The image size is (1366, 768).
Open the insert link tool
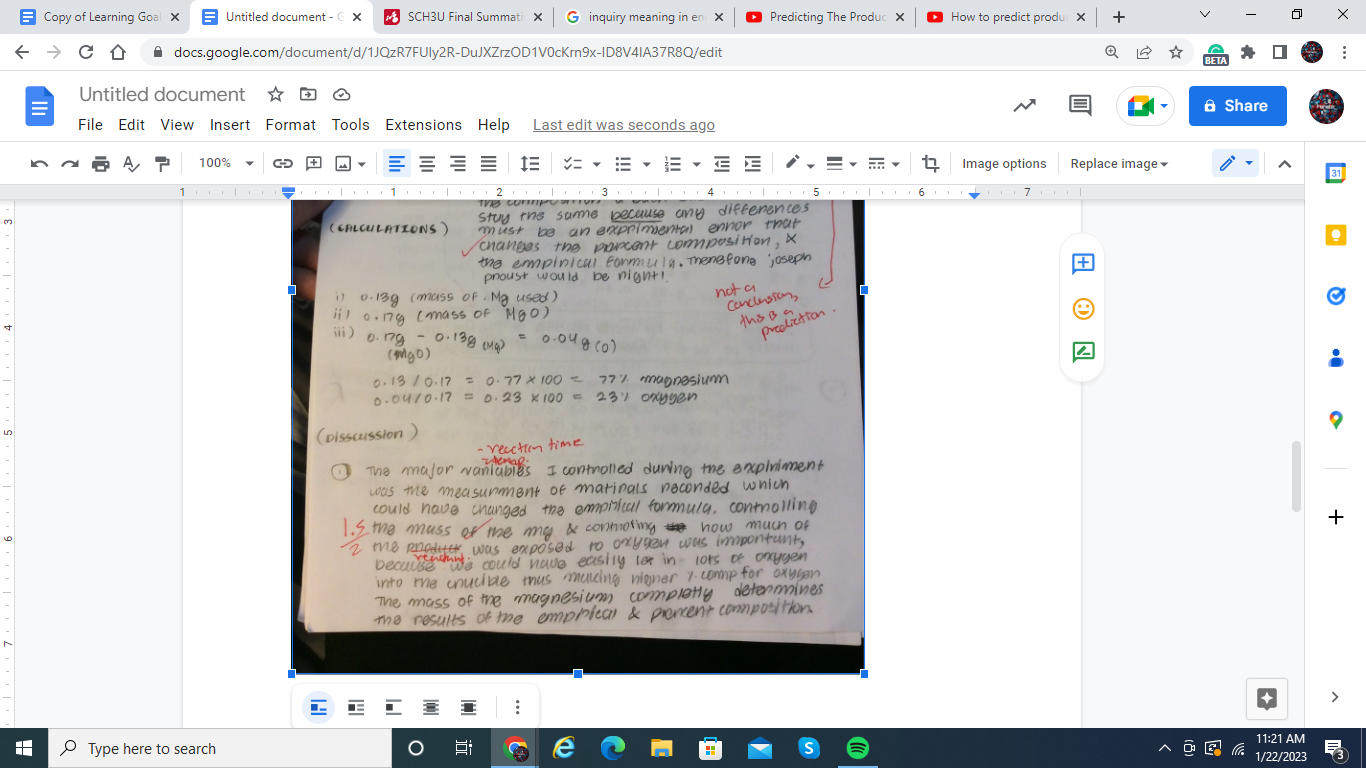pos(283,163)
